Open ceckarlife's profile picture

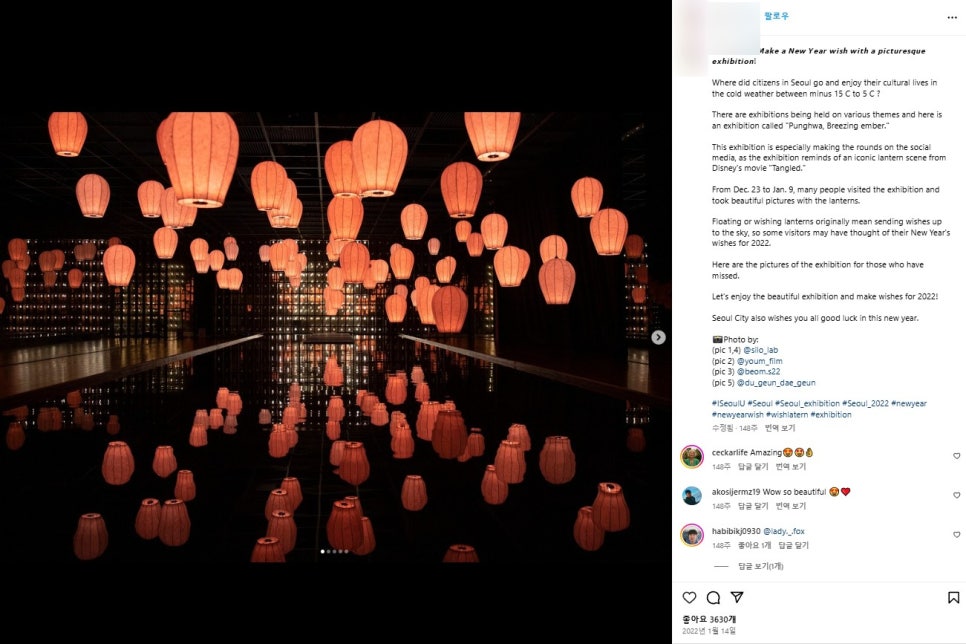pyautogui.click(x=692, y=457)
